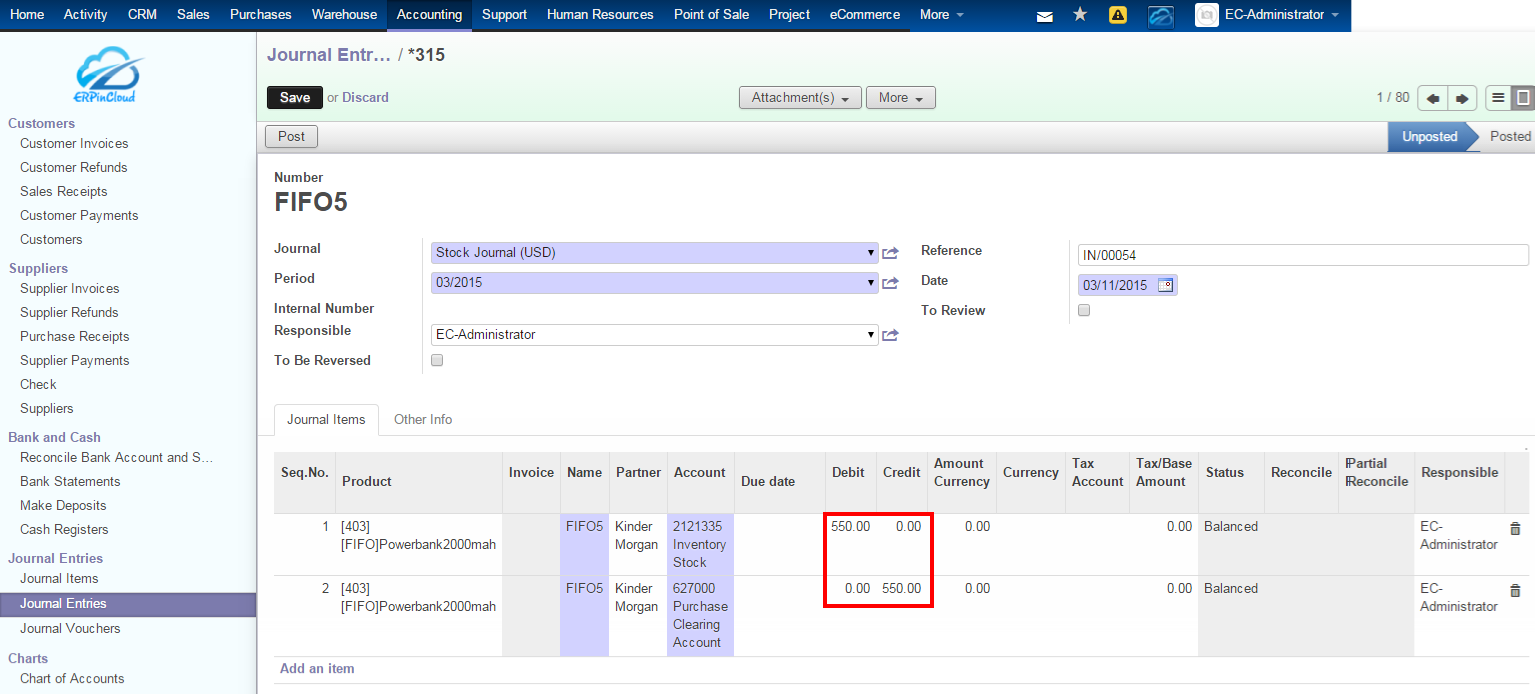Toggle the To Review checkbox

pyautogui.click(x=1084, y=310)
